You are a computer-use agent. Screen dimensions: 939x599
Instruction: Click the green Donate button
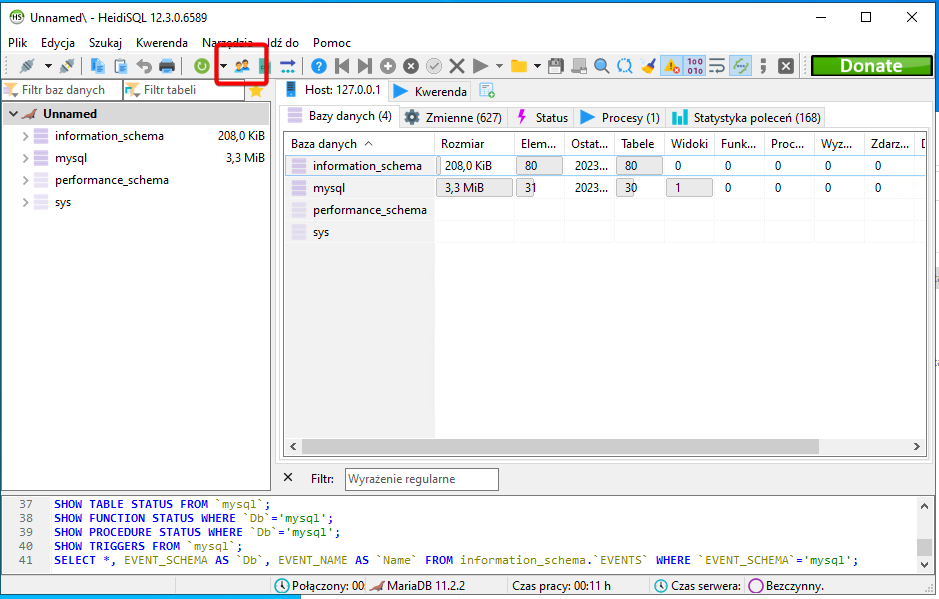click(x=870, y=66)
